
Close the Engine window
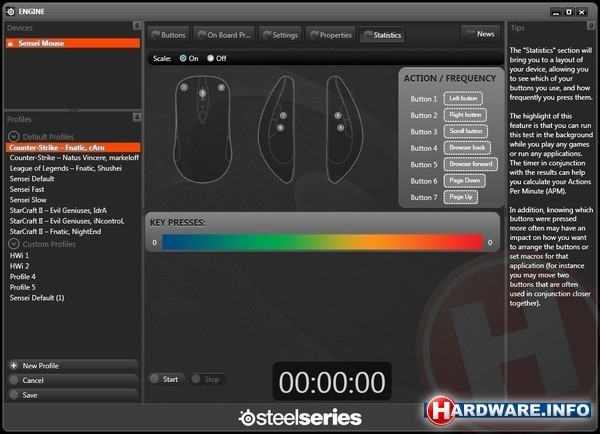pos(582,12)
